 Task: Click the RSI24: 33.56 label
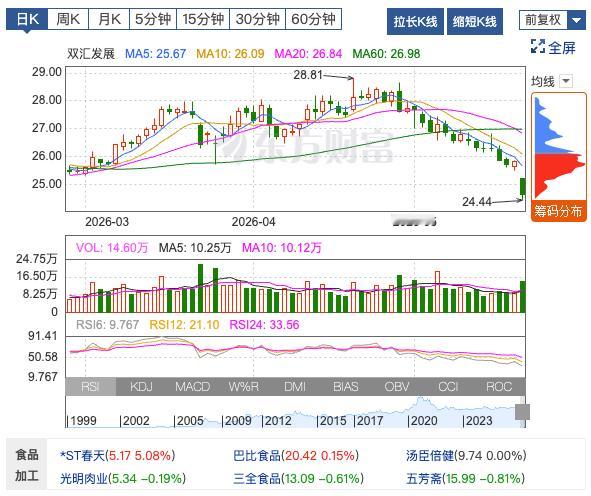(x=264, y=325)
